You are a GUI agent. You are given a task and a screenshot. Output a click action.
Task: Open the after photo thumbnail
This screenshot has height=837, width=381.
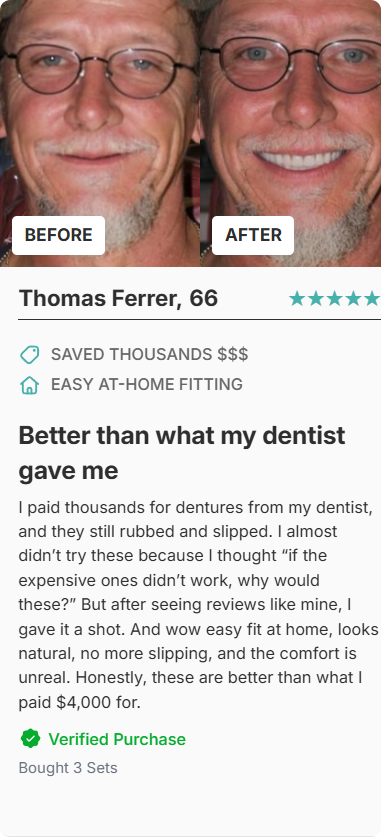pos(291,133)
